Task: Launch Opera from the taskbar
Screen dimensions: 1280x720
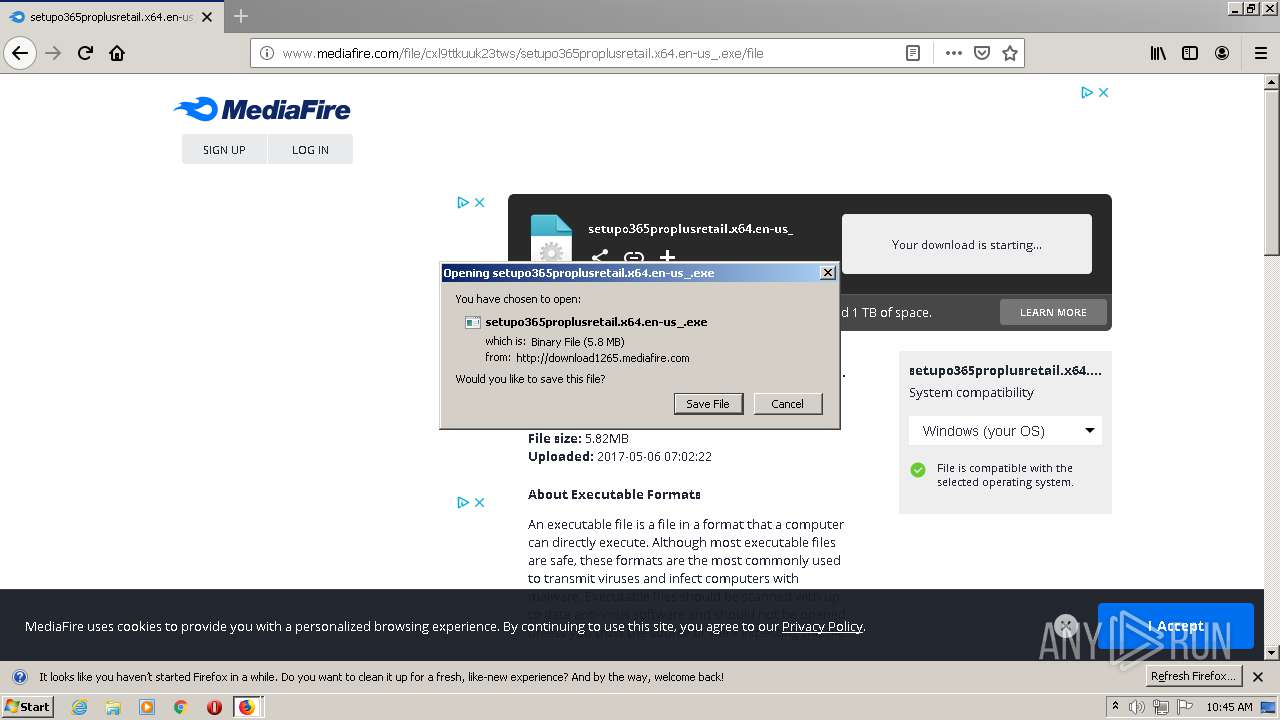Action: tap(214, 707)
